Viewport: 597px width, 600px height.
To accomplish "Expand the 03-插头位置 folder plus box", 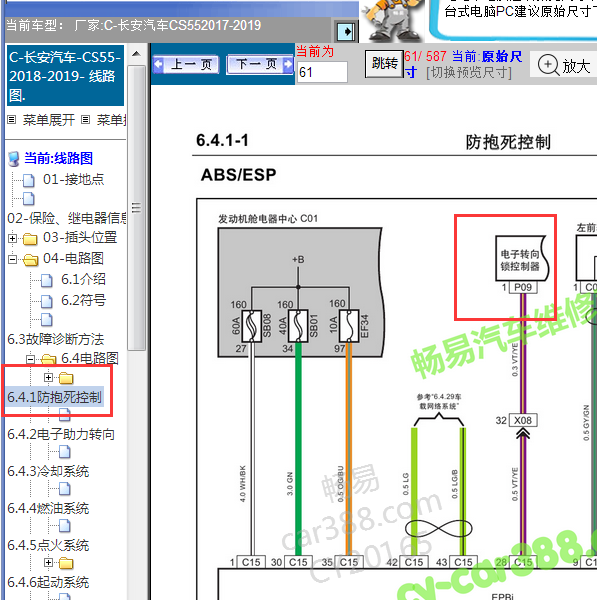I will pyautogui.click(x=12, y=238).
